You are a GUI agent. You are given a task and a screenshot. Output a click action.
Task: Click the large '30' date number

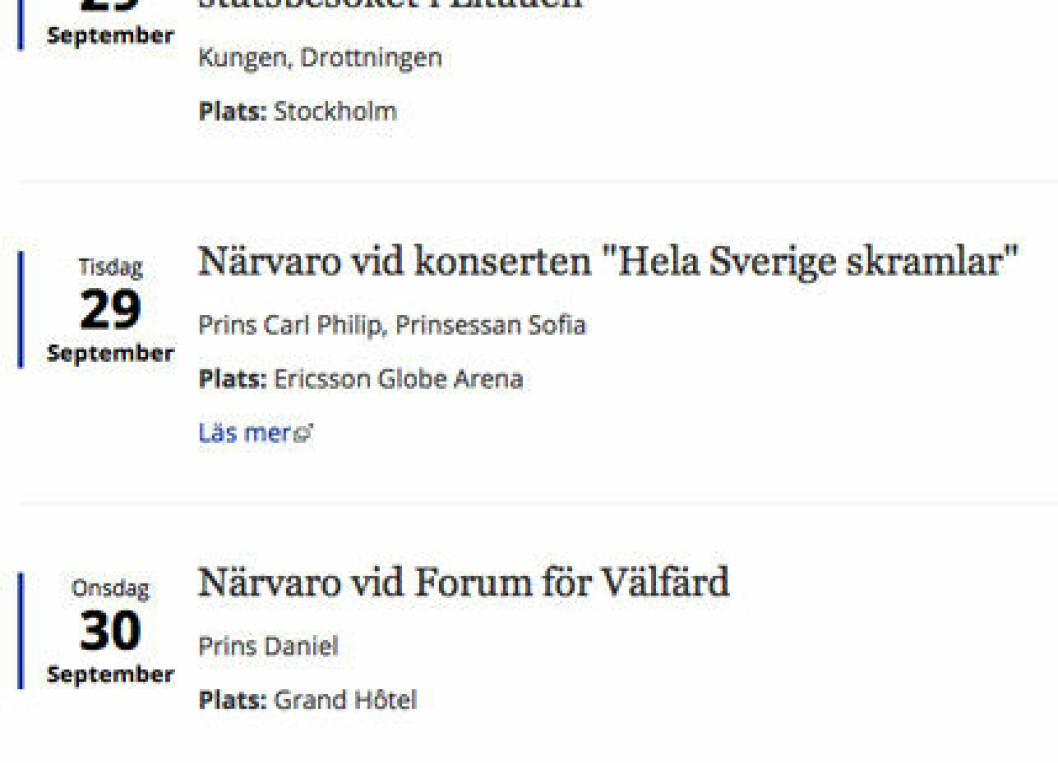(x=111, y=631)
